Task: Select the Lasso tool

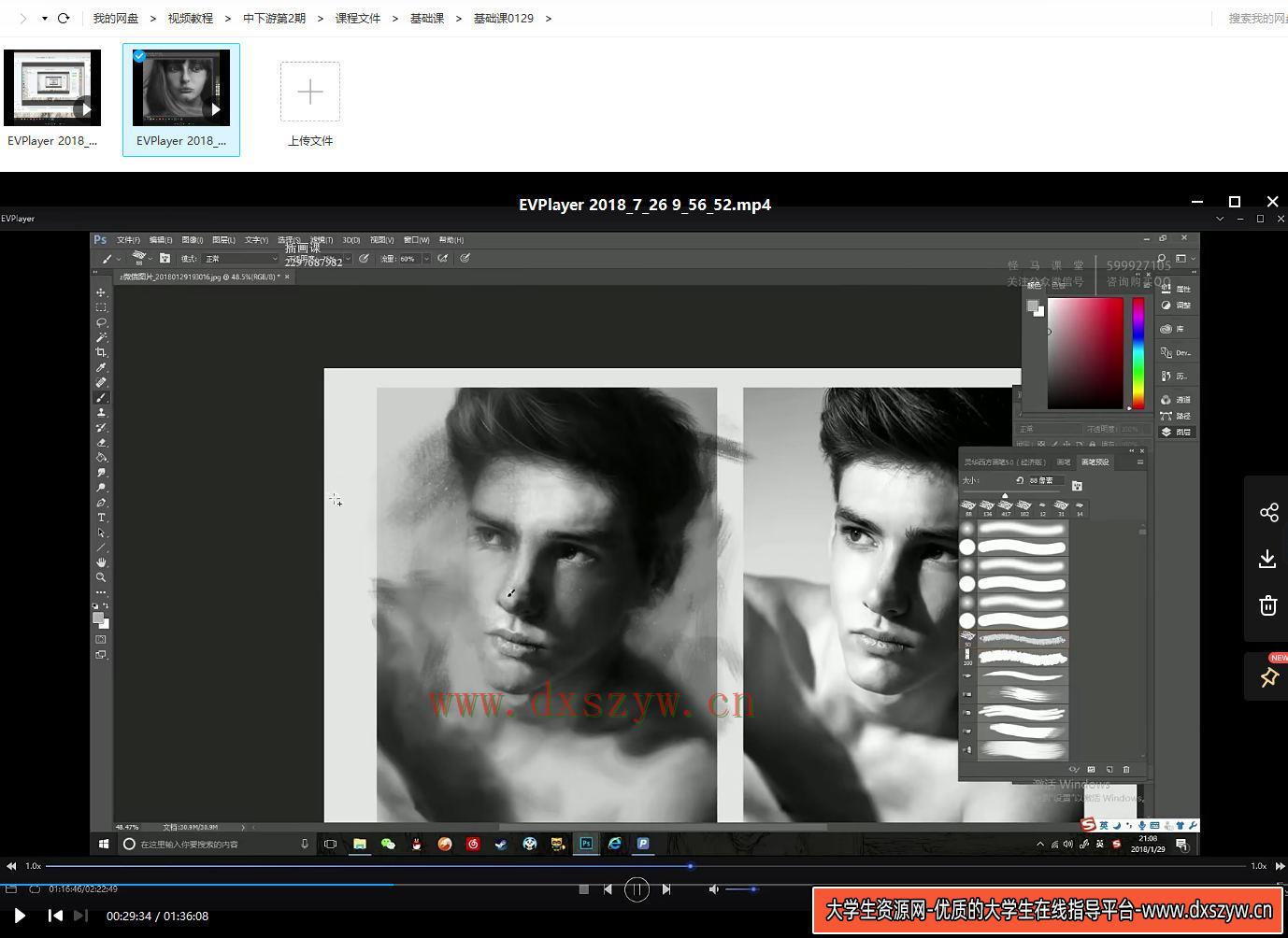Action: pyautogui.click(x=101, y=322)
